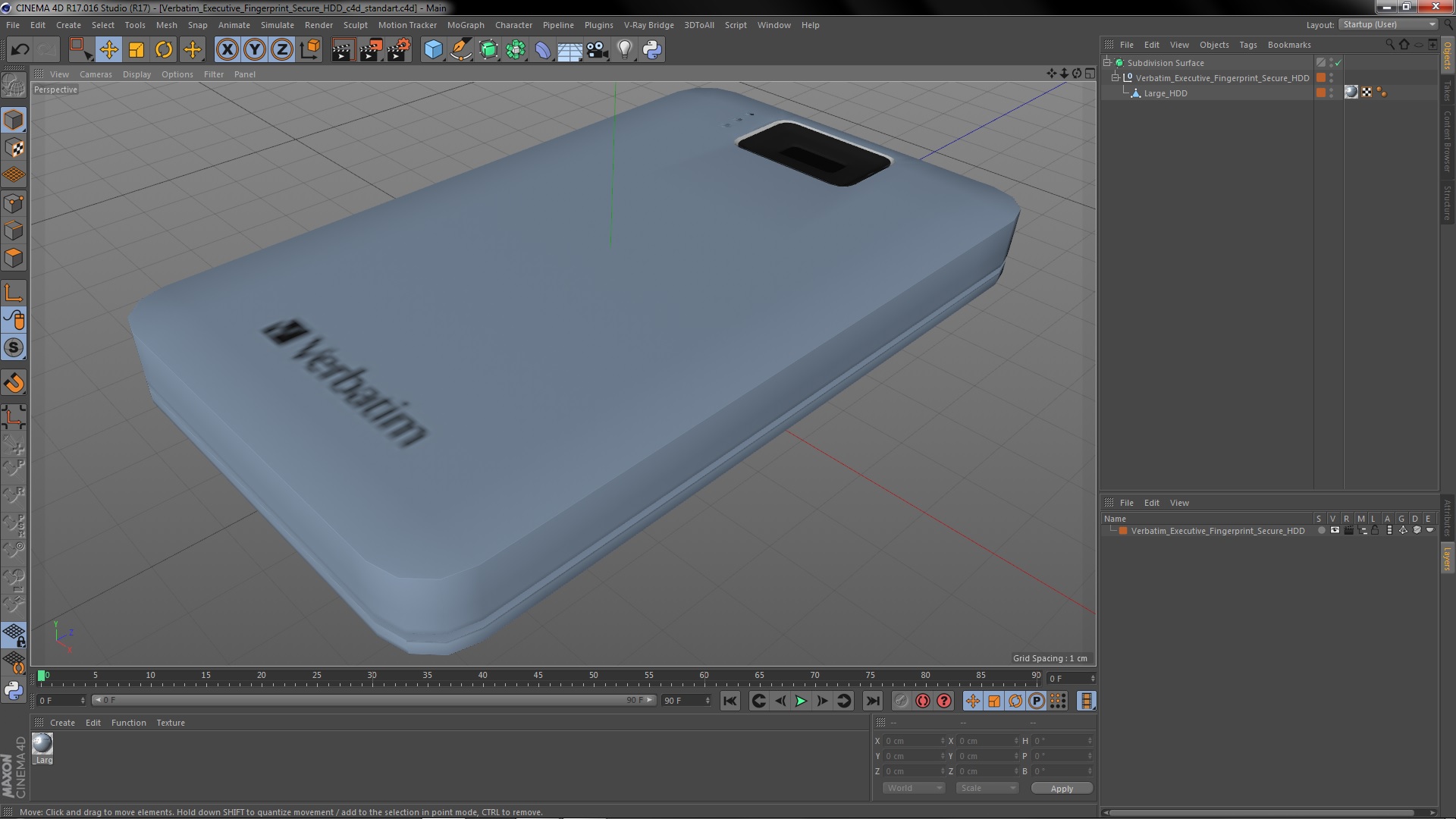
Task: Add a Subdivision Surface generator icon
Action: point(488,50)
